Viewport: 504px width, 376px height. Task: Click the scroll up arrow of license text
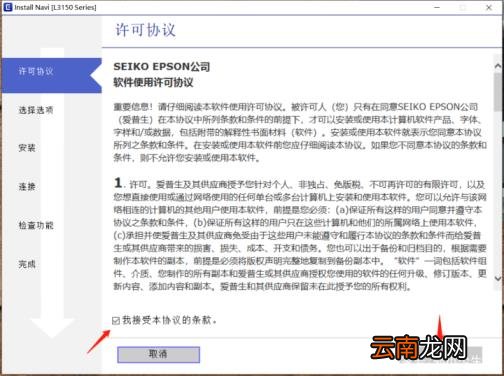(498, 66)
